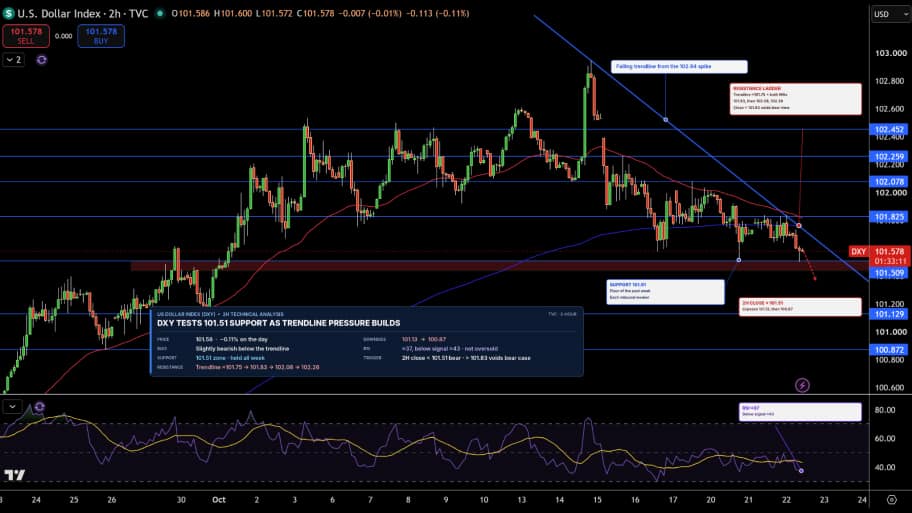Screen dimensions: 912x513
Task: Click the 102.000 price scale value
Action: tap(890, 193)
